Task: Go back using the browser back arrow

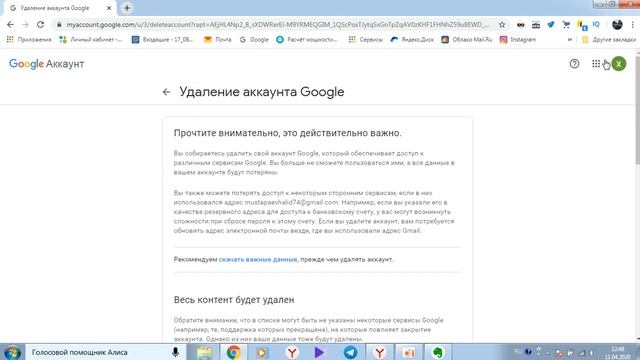Action: [x=10, y=24]
